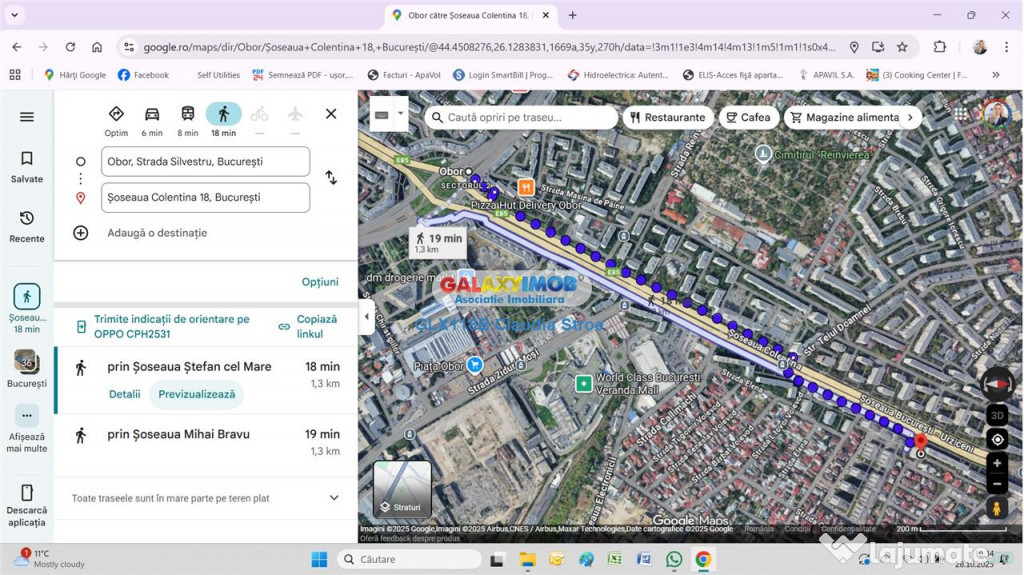Center map on your location
The height and width of the screenshot is (575, 1024).
click(997, 439)
